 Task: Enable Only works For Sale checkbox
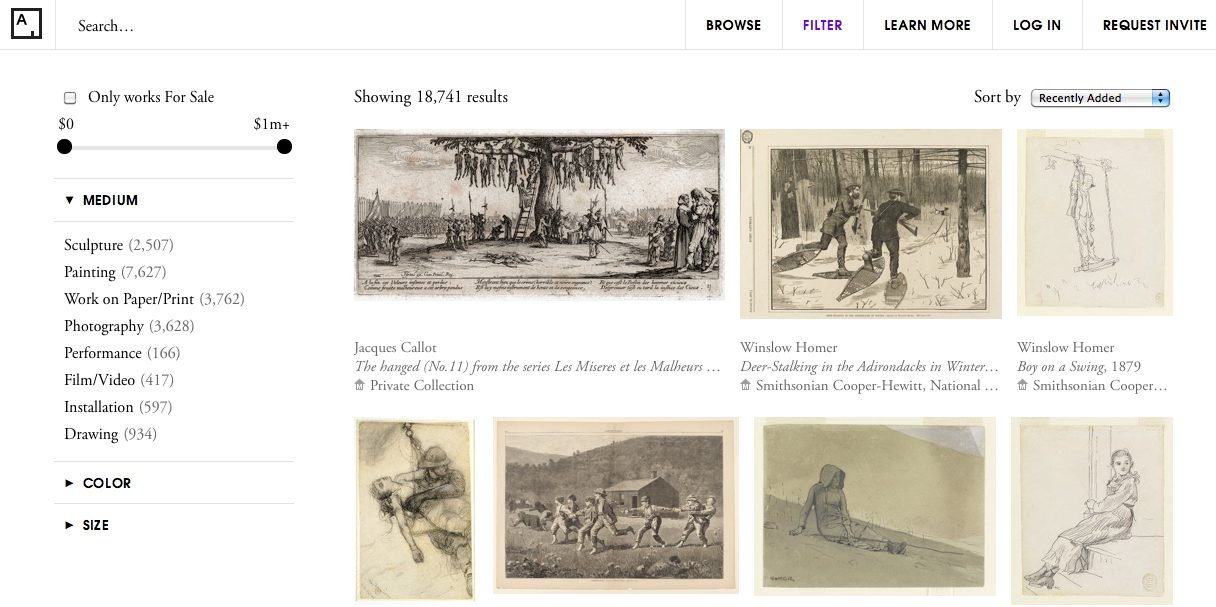click(70, 98)
